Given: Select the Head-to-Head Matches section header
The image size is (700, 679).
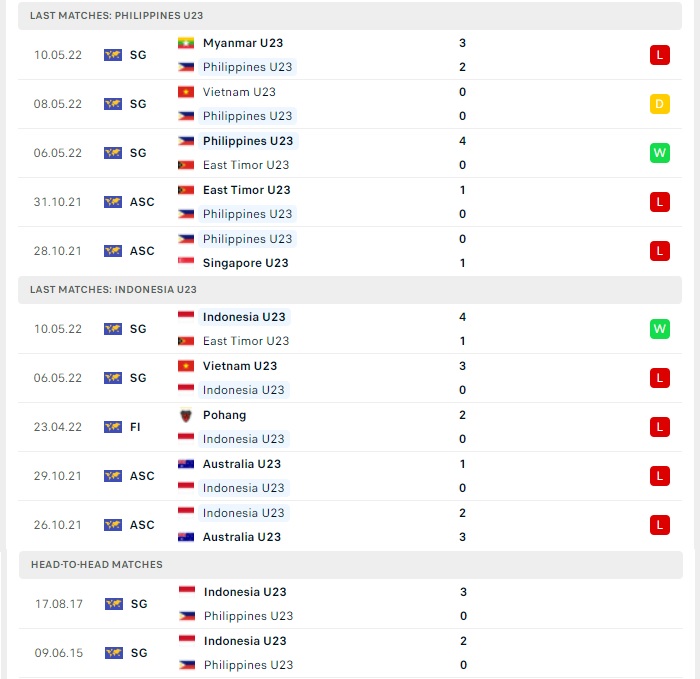Looking at the screenshot, I should 350,565.
